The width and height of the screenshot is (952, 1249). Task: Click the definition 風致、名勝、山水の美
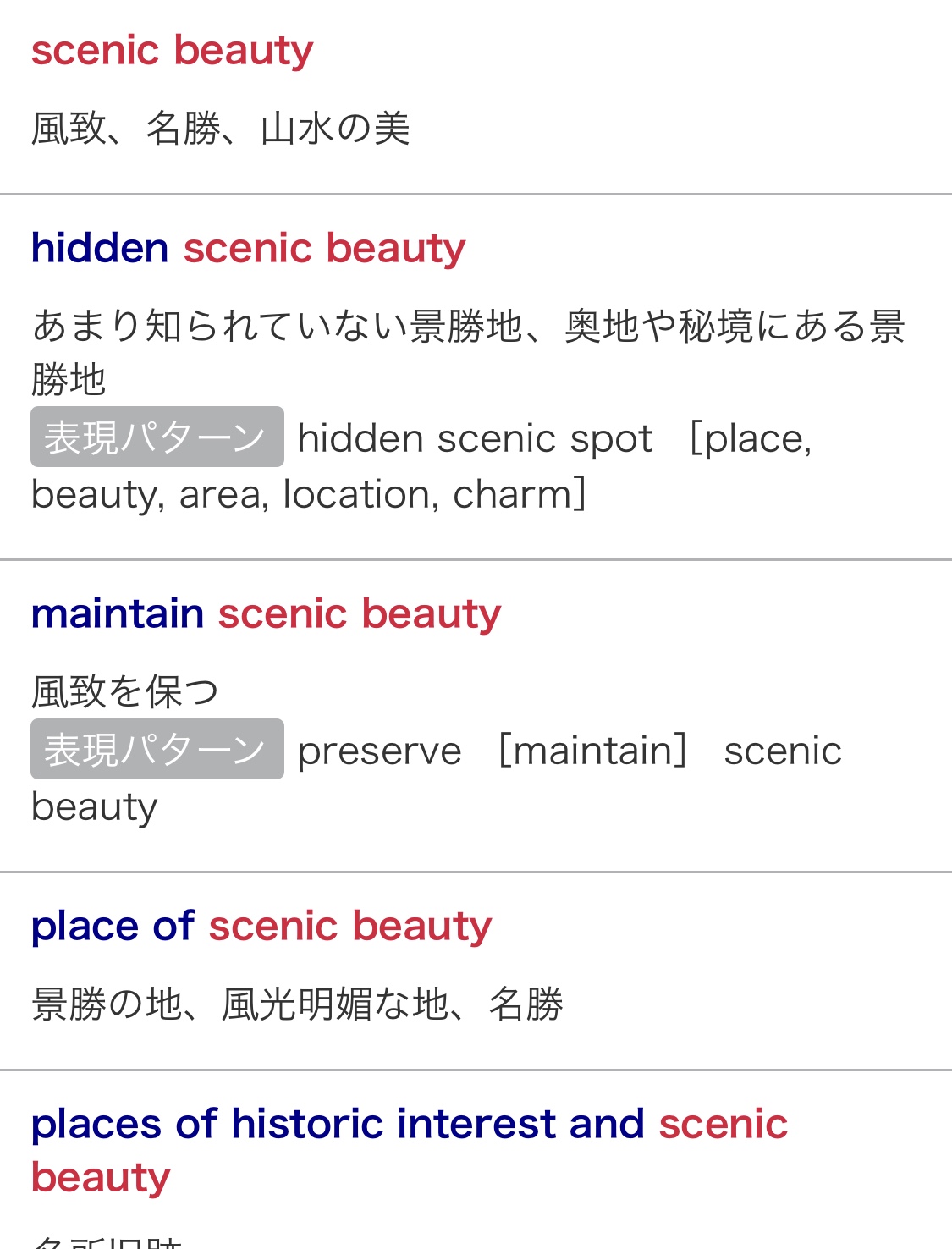[x=220, y=129]
